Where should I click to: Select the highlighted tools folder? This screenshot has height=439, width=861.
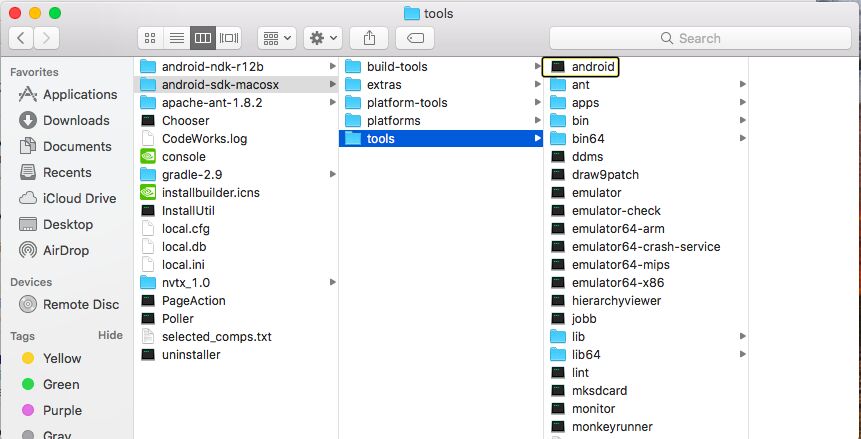440,138
